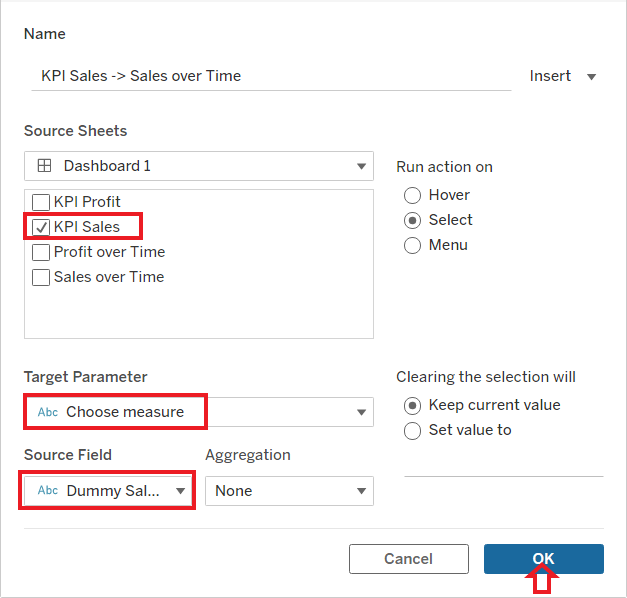This screenshot has width=627, height=598.
Task: Uncheck the KPI Sales checkbox
Action: pyautogui.click(x=41, y=227)
